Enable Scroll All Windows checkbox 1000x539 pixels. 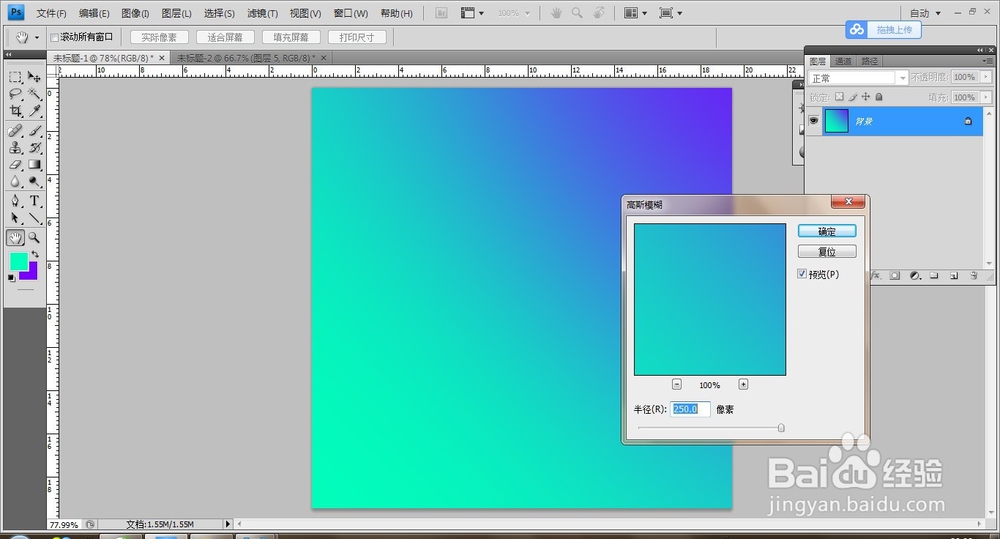point(54,37)
